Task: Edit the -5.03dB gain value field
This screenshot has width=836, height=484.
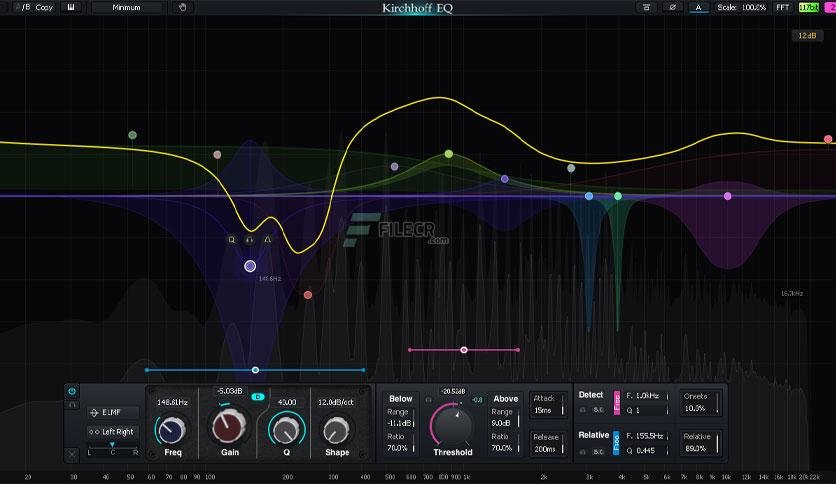Action: click(x=230, y=391)
